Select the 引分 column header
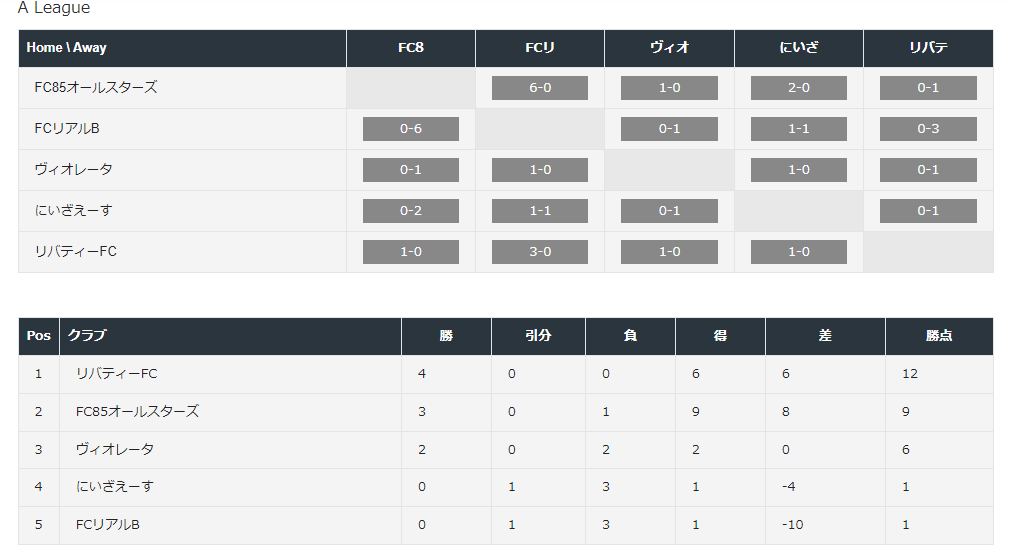Screen dimensions: 1015x557 (x=538, y=336)
